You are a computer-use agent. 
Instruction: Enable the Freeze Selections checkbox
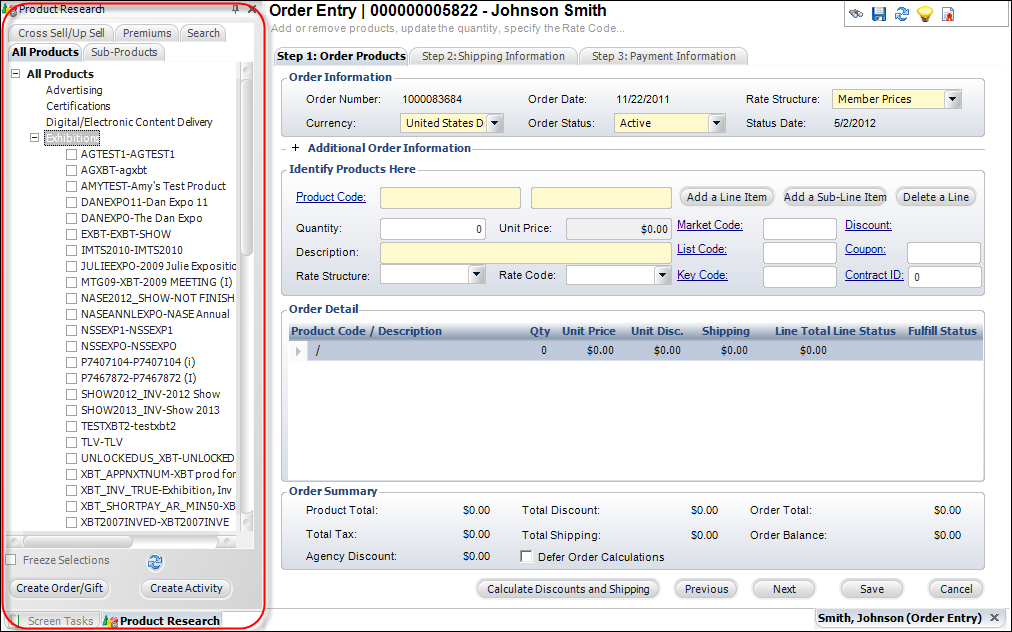11,560
